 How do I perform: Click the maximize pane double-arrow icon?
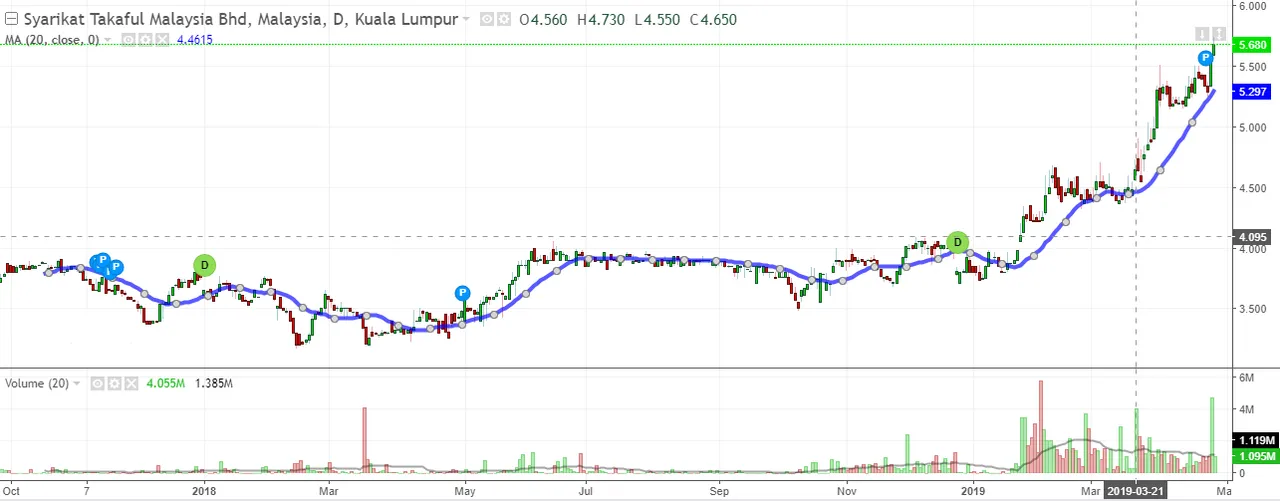click(1219, 34)
